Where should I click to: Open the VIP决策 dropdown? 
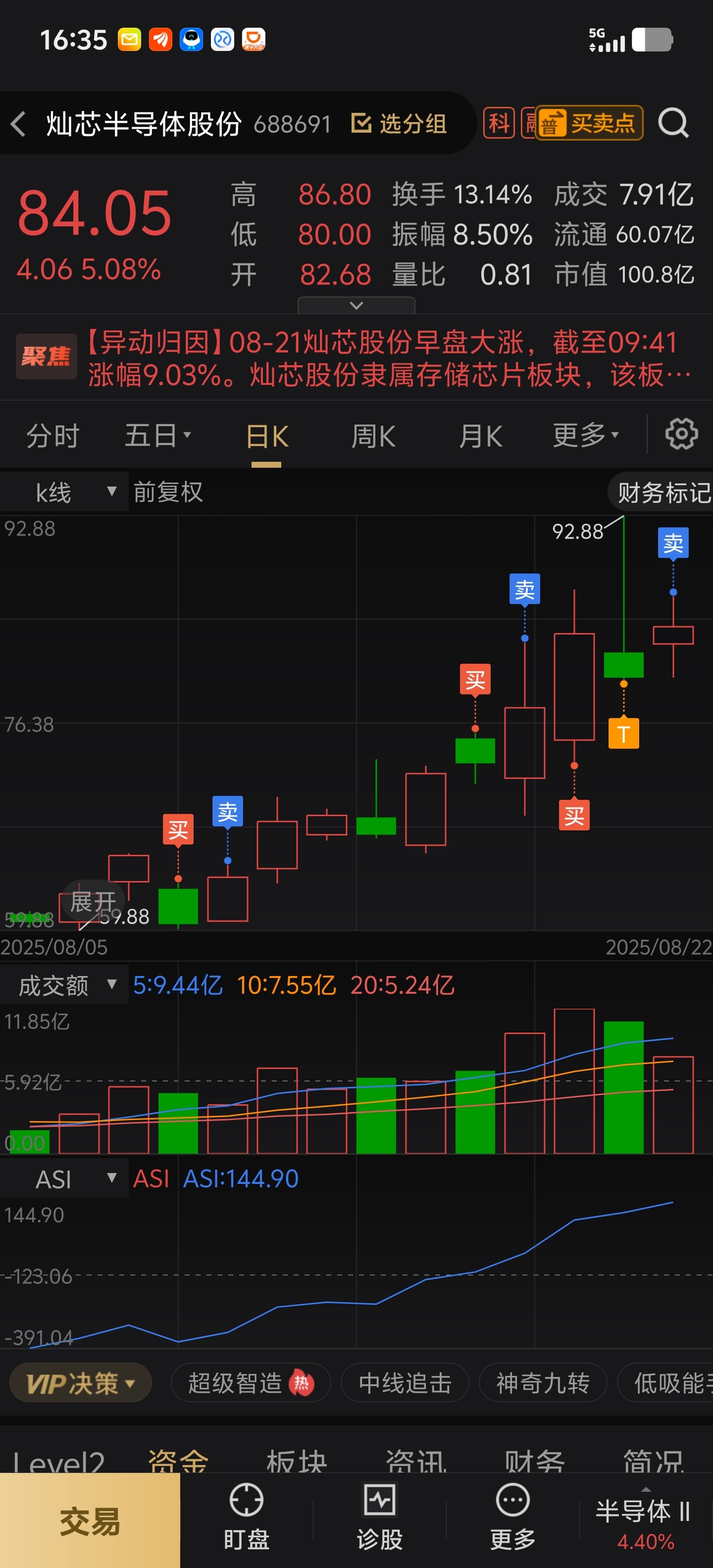(x=80, y=1383)
